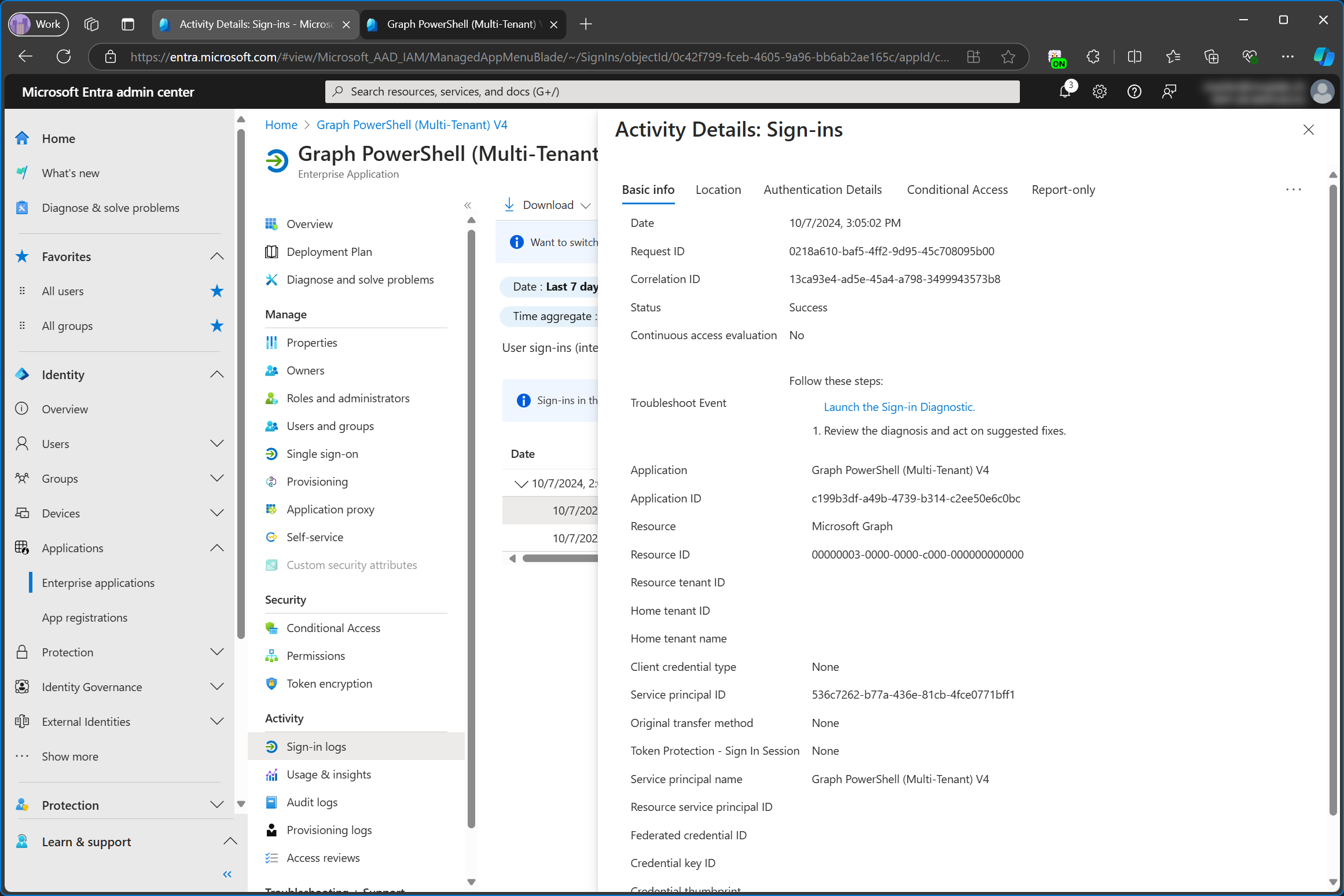Open App registrations in sidebar

pos(85,618)
